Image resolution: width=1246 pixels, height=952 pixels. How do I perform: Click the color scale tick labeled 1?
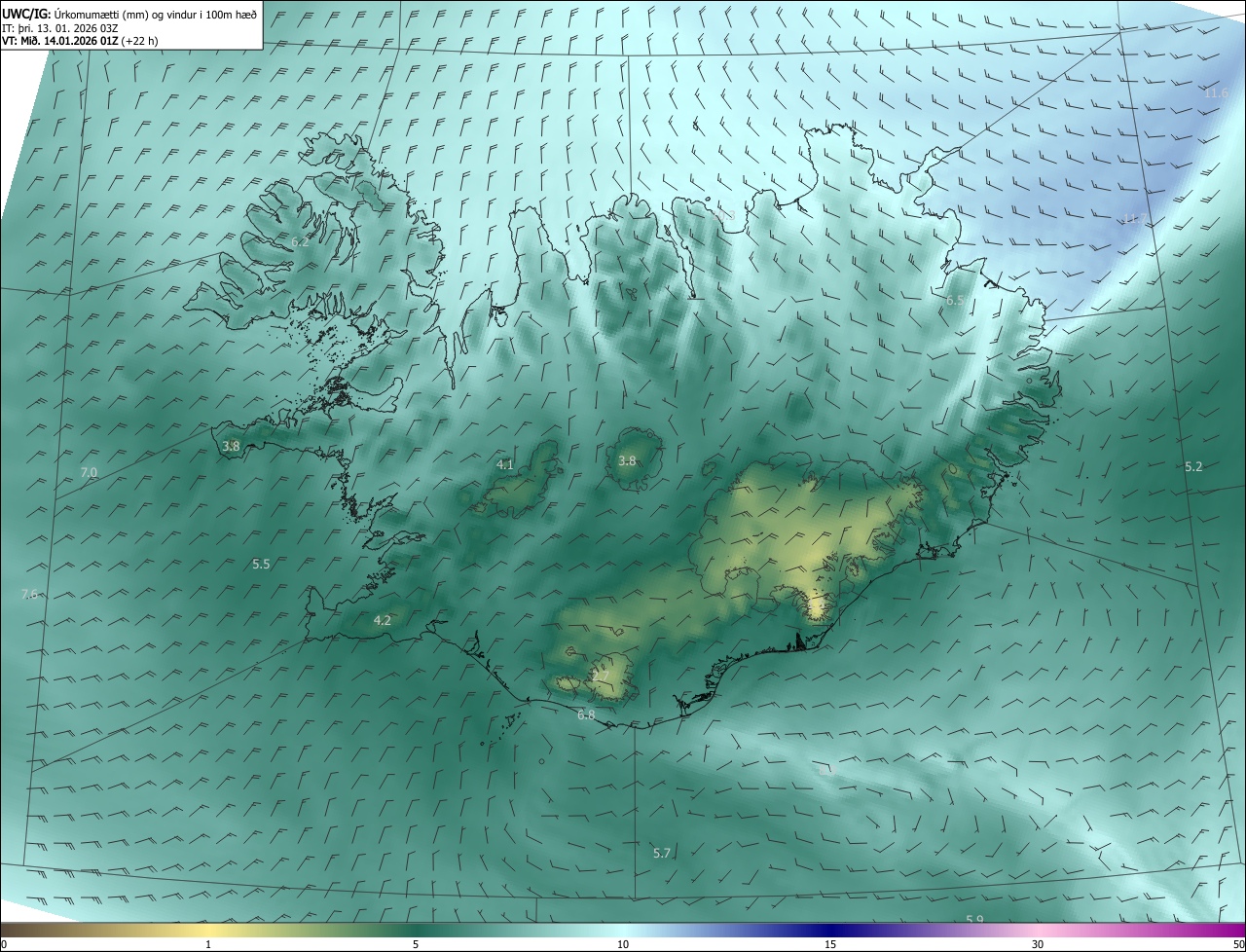(x=208, y=944)
